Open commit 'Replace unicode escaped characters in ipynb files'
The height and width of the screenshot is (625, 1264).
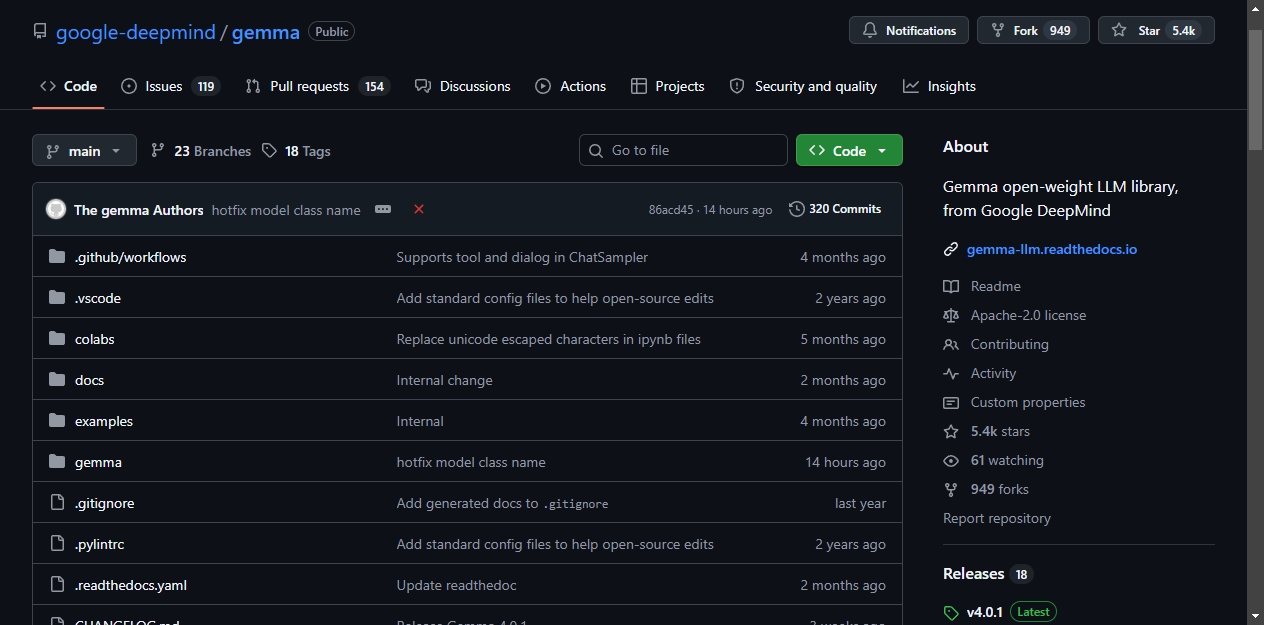click(x=549, y=339)
